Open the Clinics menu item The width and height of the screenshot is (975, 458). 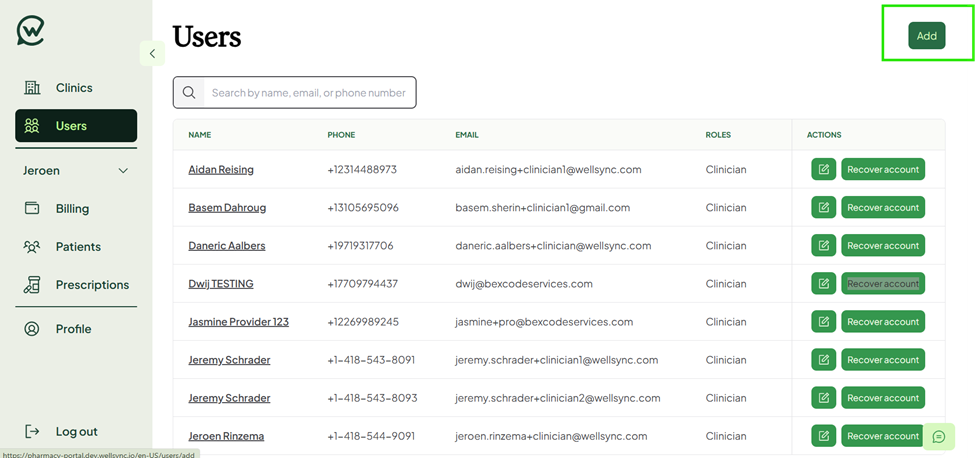[76, 88]
